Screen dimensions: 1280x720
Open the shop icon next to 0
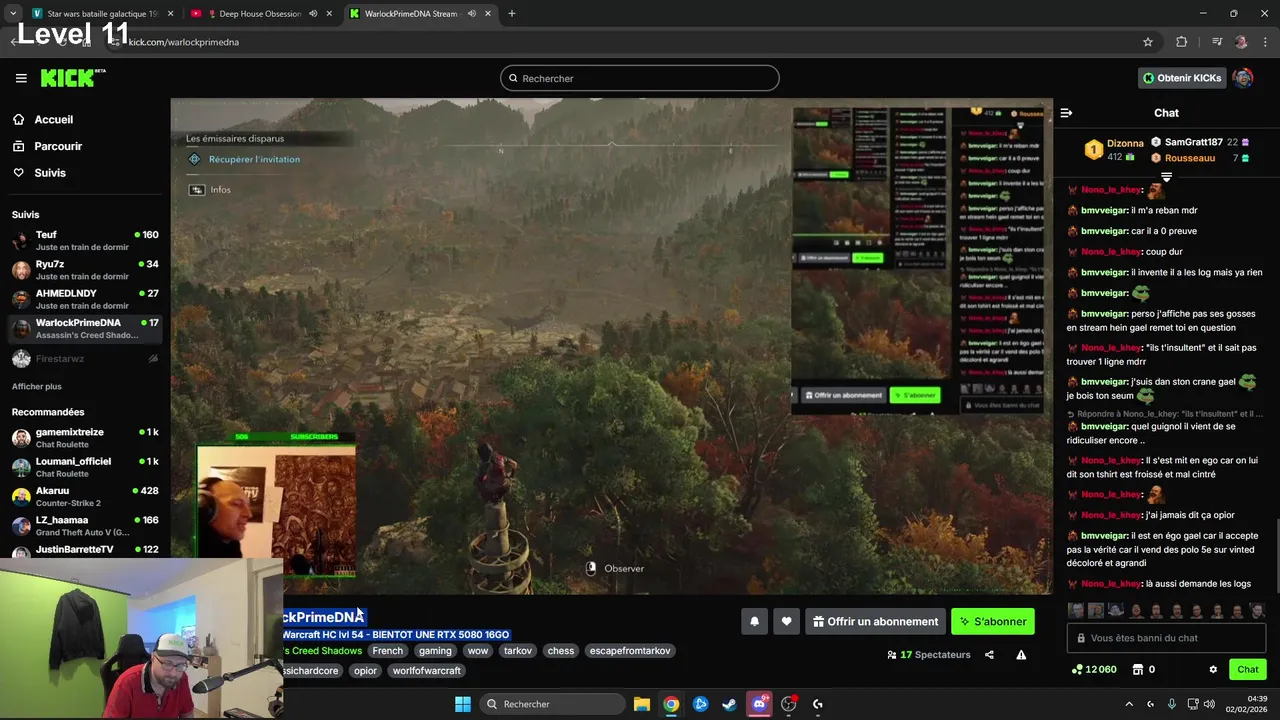coord(1137,669)
